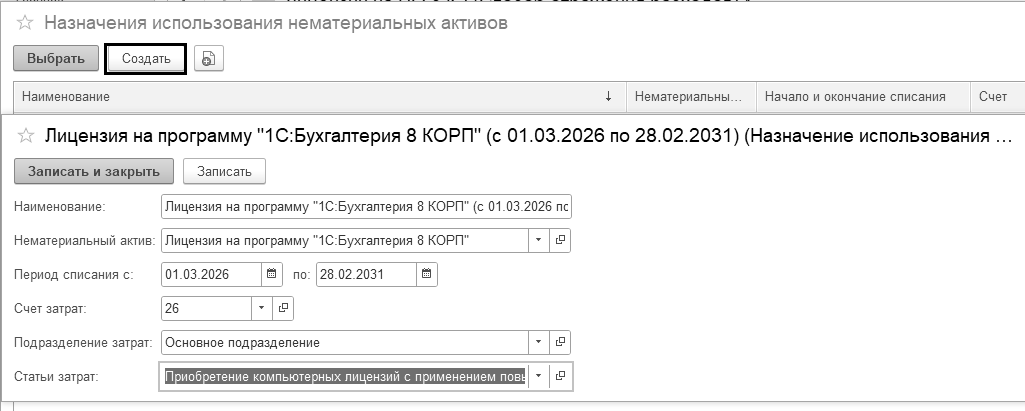Viewport: 1025px width, 411px height.
Task: Expand the Статьи затрат dropdown
Action: pos(539,376)
